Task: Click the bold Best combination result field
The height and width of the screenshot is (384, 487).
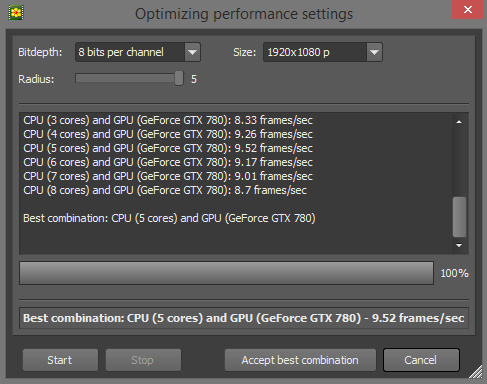Action: point(244,318)
